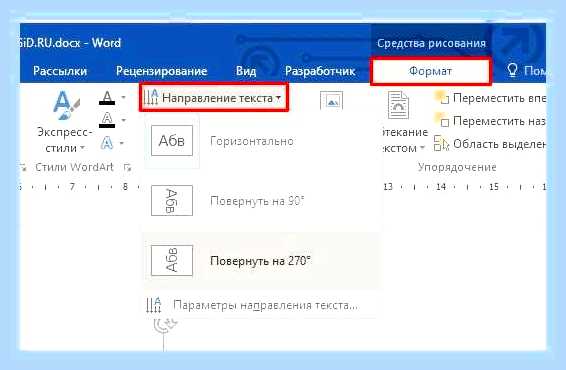Click the Переместить вперед button
Image resolution: width=566 pixels, height=370 pixels.
coord(491,98)
